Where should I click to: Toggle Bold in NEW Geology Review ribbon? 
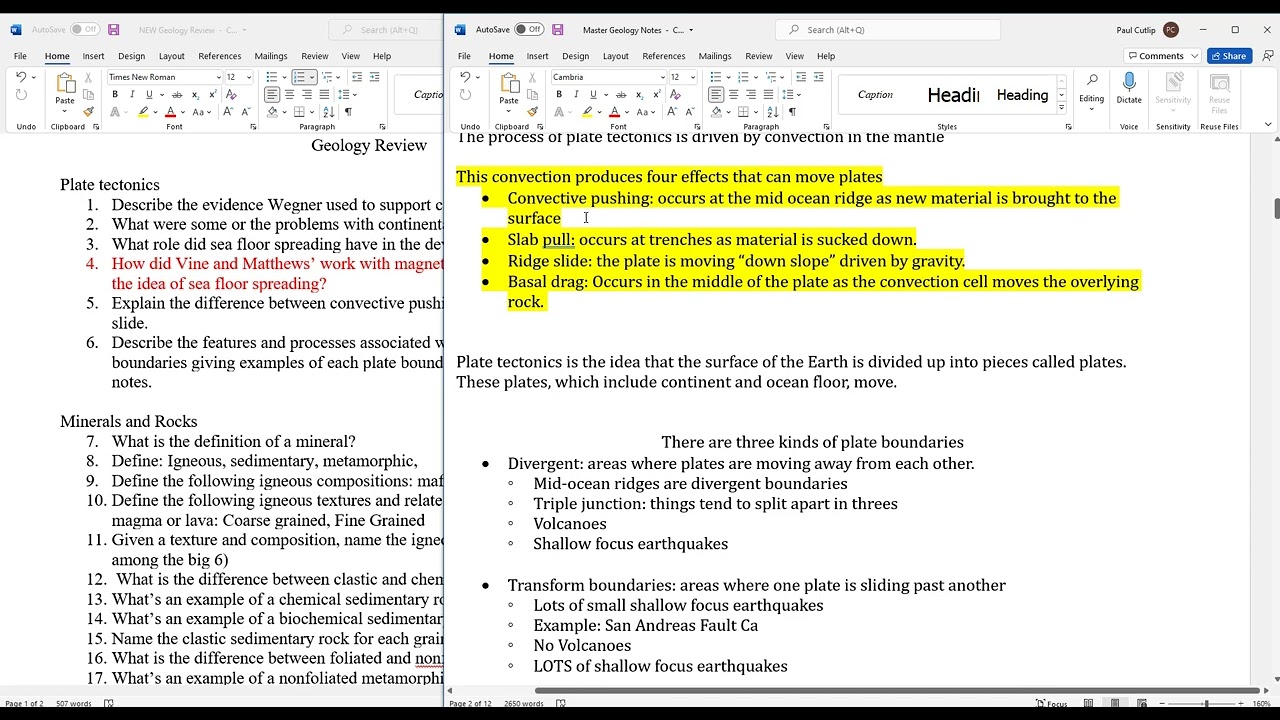[115, 94]
